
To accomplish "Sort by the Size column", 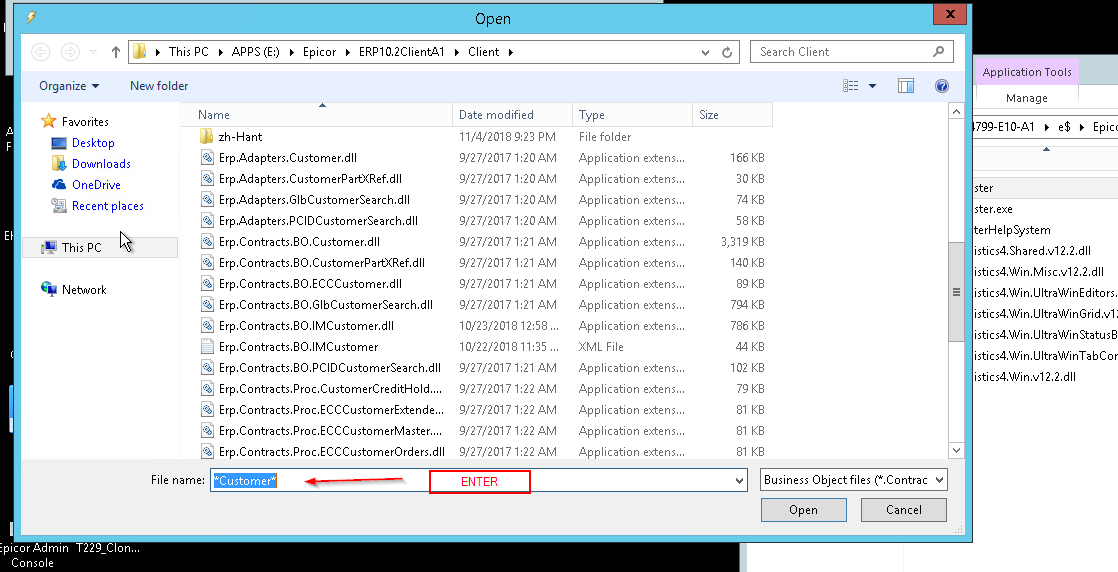I will click(x=732, y=115).
